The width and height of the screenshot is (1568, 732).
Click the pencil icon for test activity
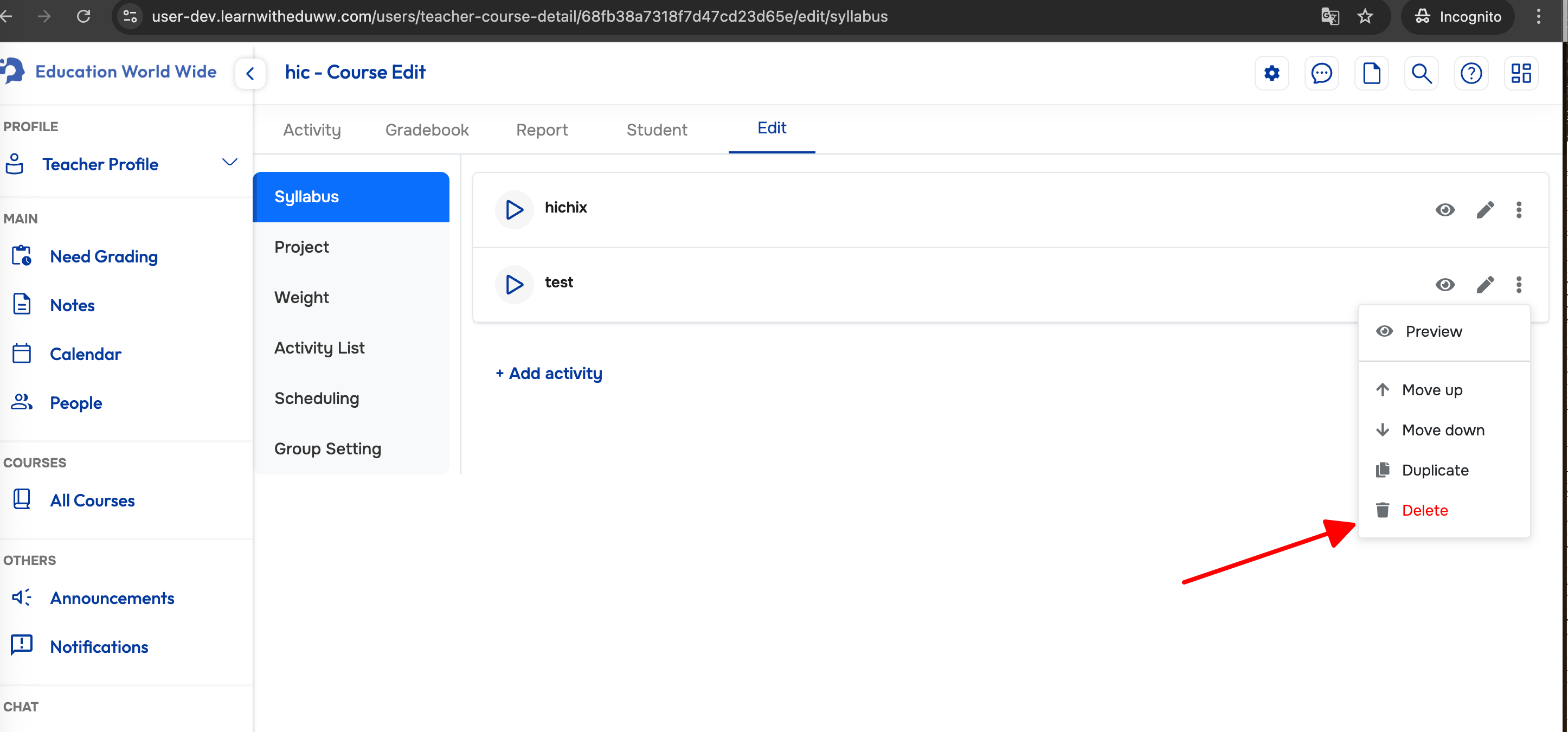(x=1485, y=285)
